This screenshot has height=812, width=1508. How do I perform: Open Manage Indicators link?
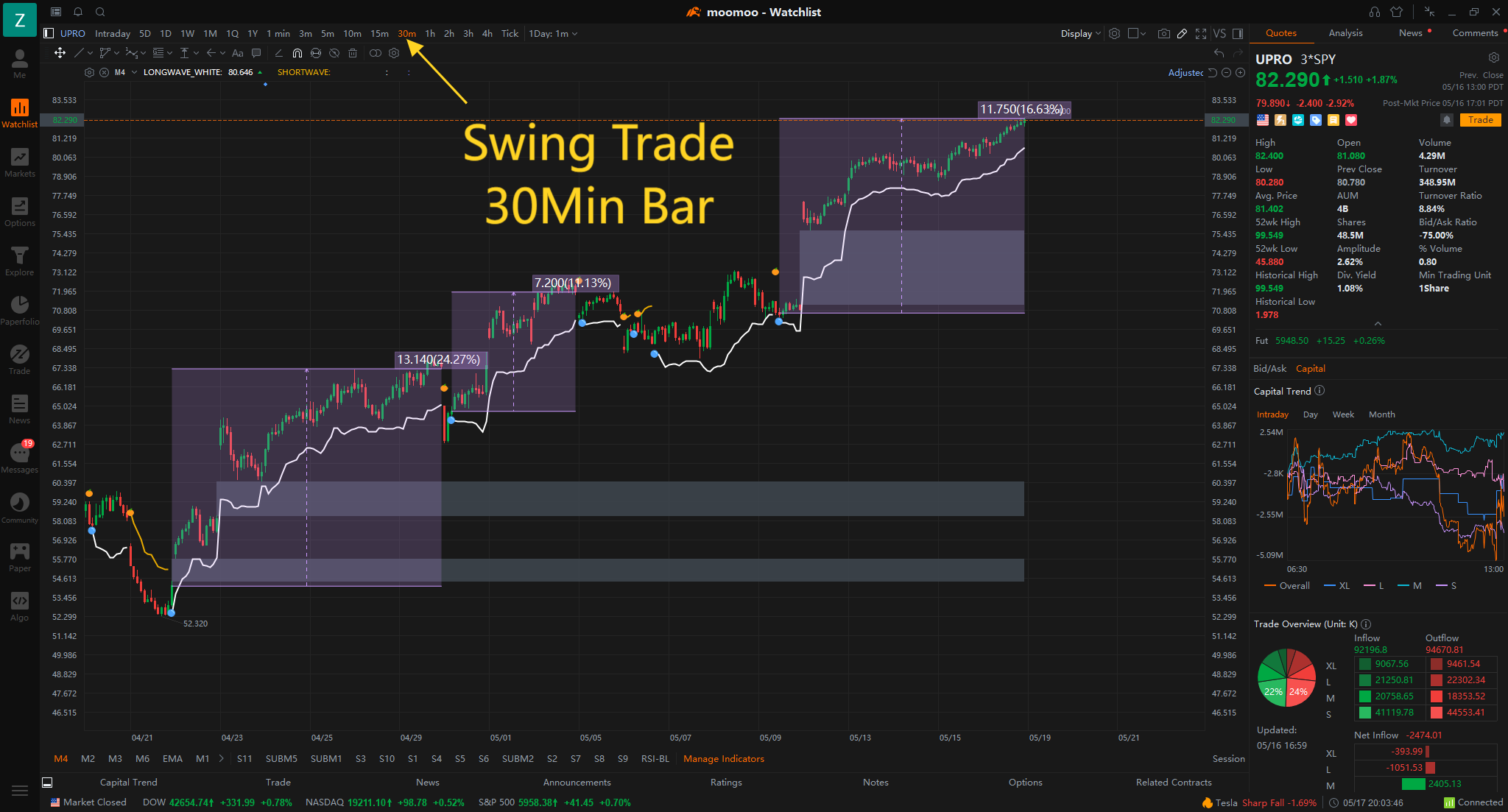[723, 758]
